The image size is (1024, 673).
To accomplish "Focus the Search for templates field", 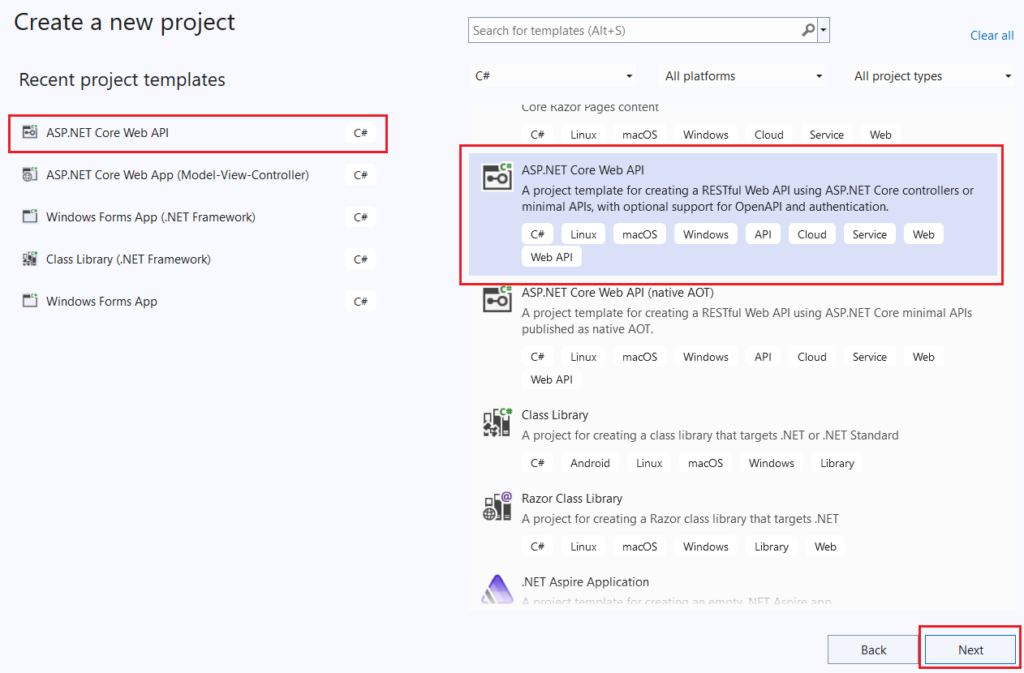I will point(634,30).
